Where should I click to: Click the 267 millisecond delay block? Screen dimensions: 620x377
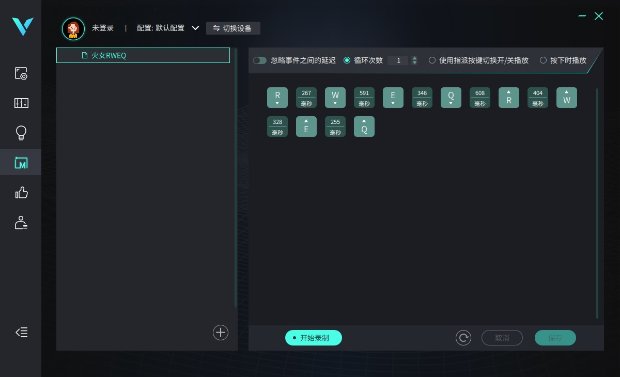pos(306,98)
